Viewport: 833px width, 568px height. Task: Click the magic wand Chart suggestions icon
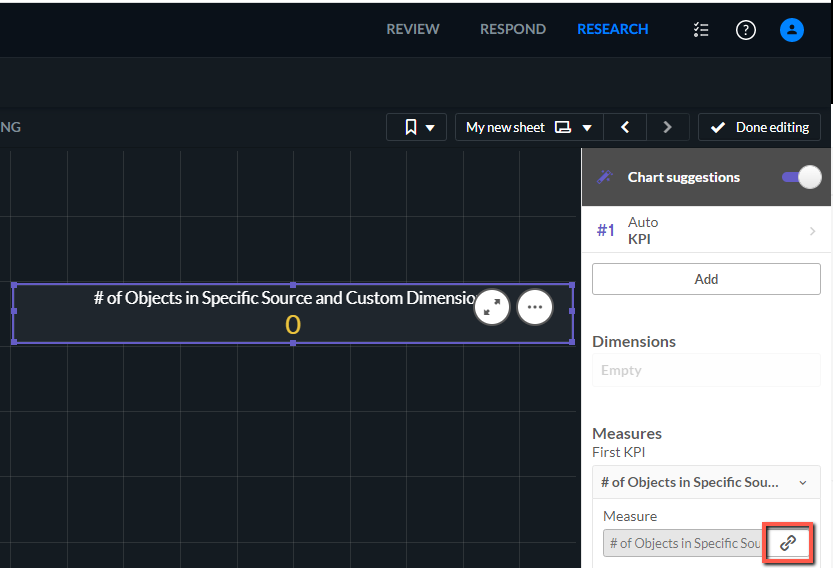click(605, 177)
